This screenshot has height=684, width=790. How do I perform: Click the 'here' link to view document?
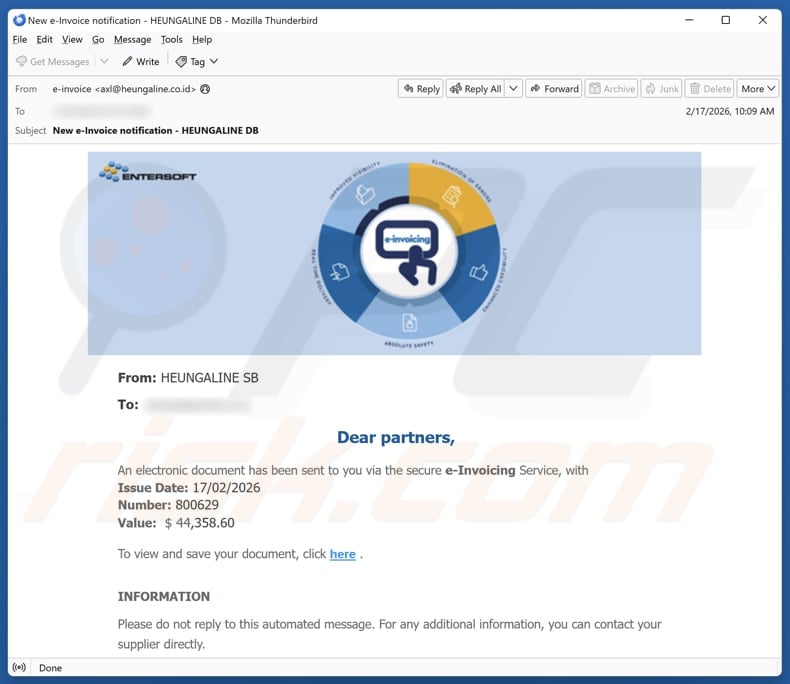point(343,554)
